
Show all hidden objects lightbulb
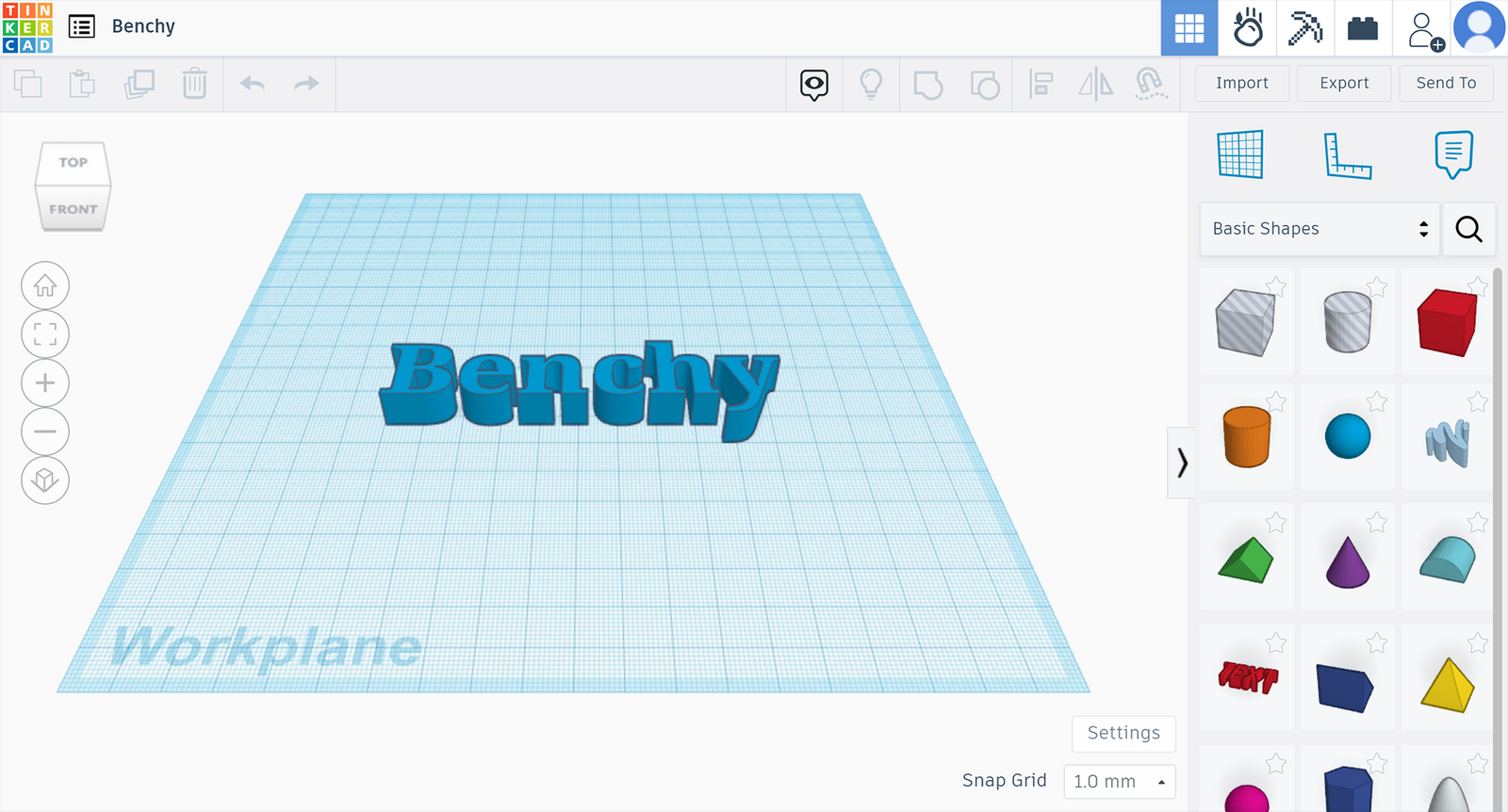pos(871,85)
